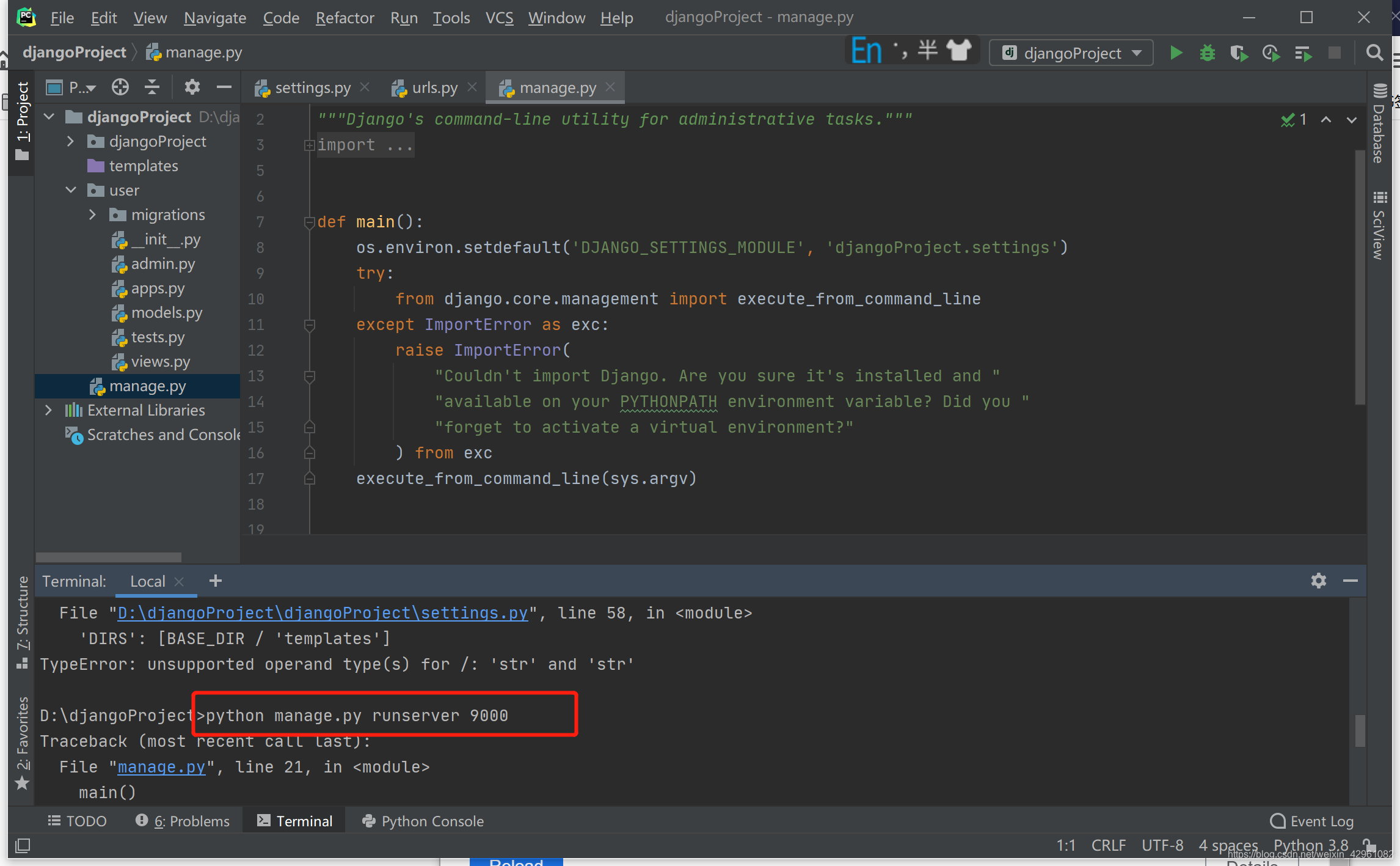Image resolution: width=1400 pixels, height=866 pixels.
Task: Expand the folded import block
Action: 309,145
